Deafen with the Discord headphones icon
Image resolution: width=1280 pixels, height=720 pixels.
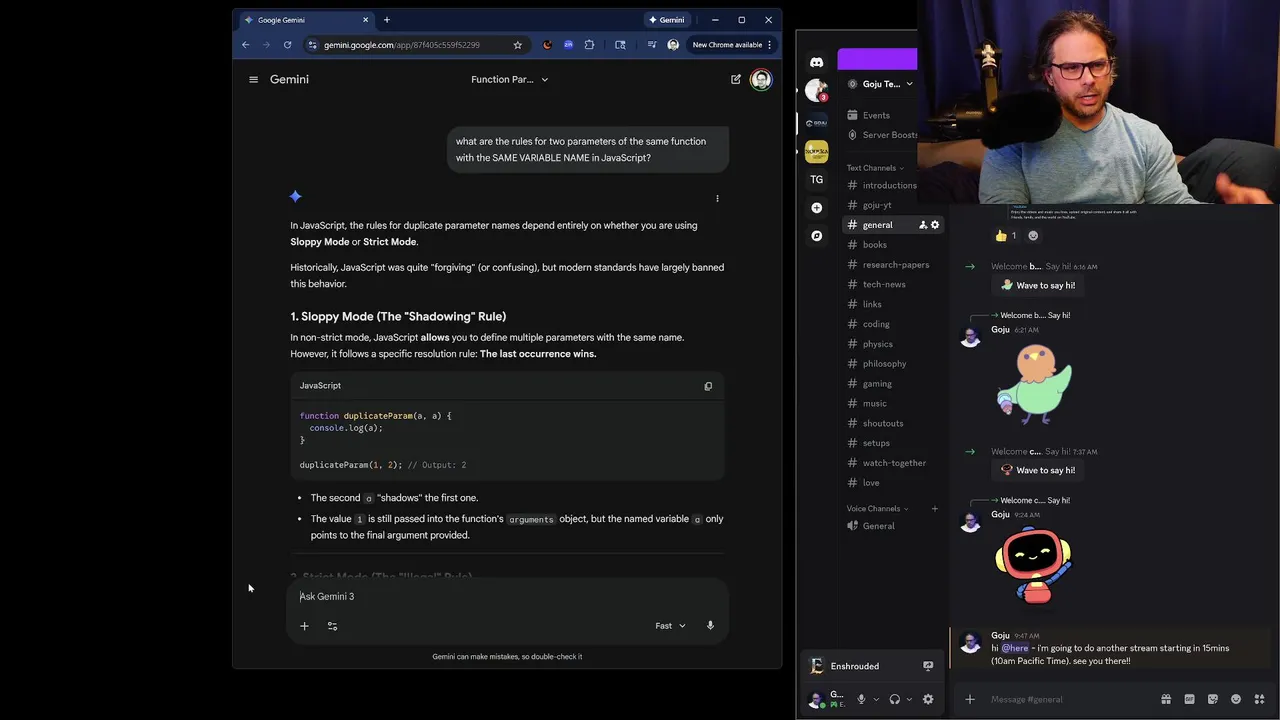895,700
